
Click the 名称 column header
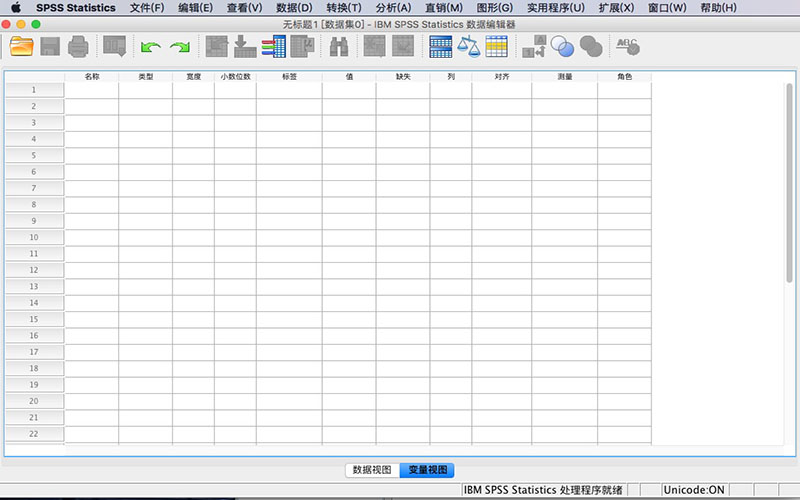click(x=92, y=77)
